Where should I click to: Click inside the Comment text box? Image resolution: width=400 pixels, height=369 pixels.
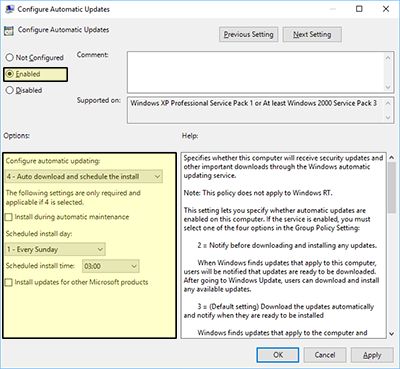coord(255,72)
